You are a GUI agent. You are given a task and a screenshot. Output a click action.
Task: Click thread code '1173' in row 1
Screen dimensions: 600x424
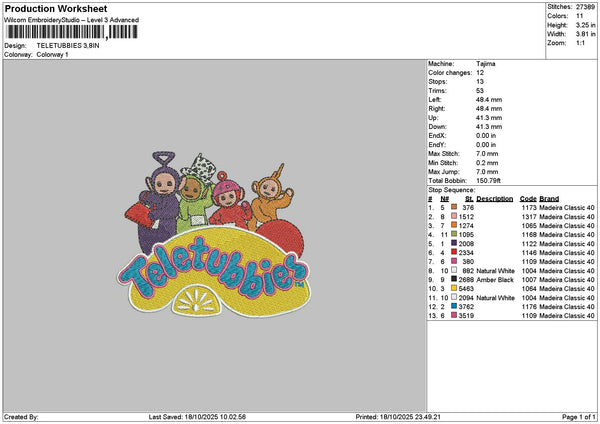[529, 208]
